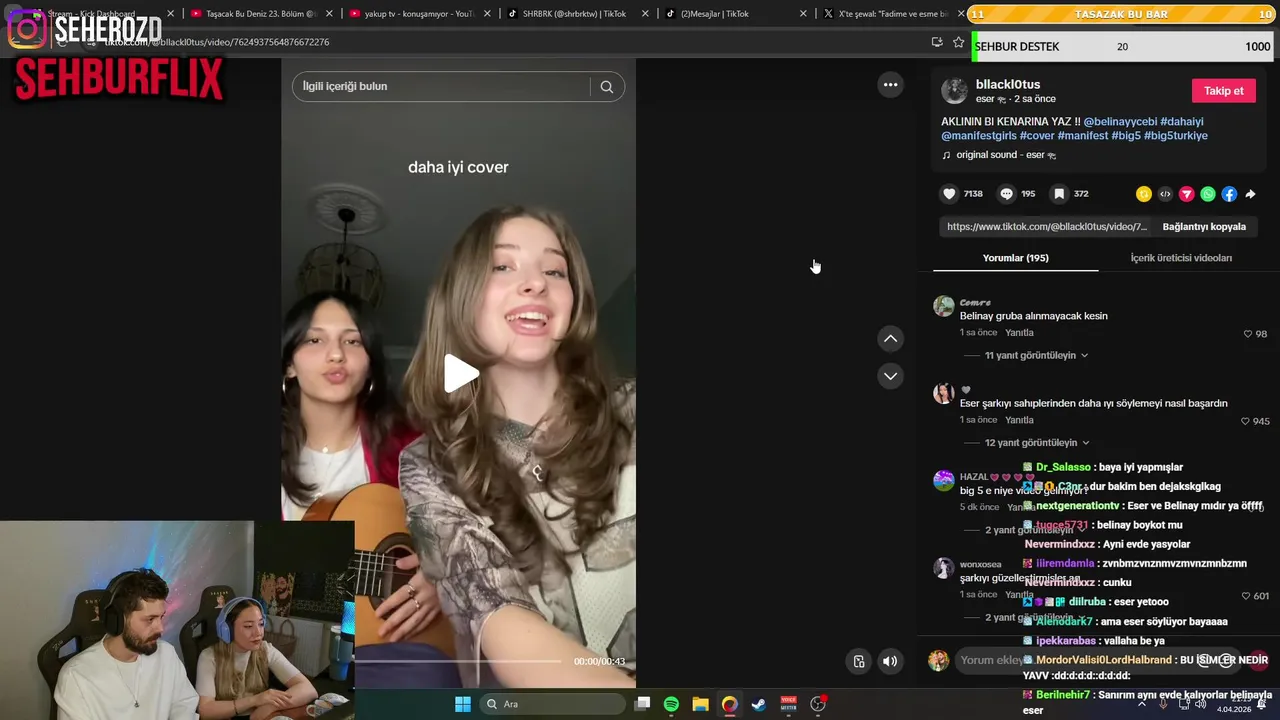Reply to the 'Belinay gruba alınmayacak kesin' comment
The height and width of the screenshot is (720, 1280).
click(1019, 333)
